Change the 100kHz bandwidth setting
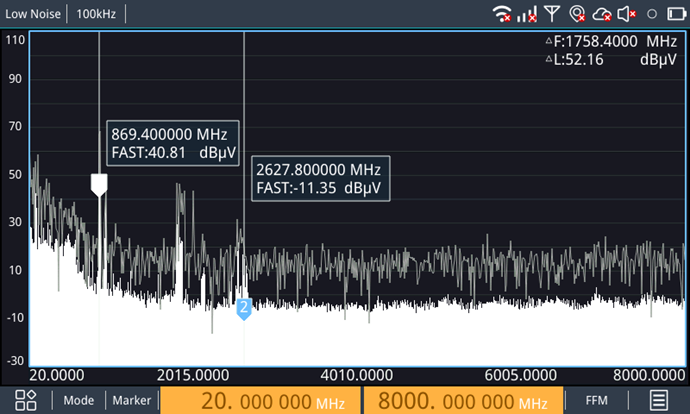Viewport: 690px width, 414px height. [96, 14]
